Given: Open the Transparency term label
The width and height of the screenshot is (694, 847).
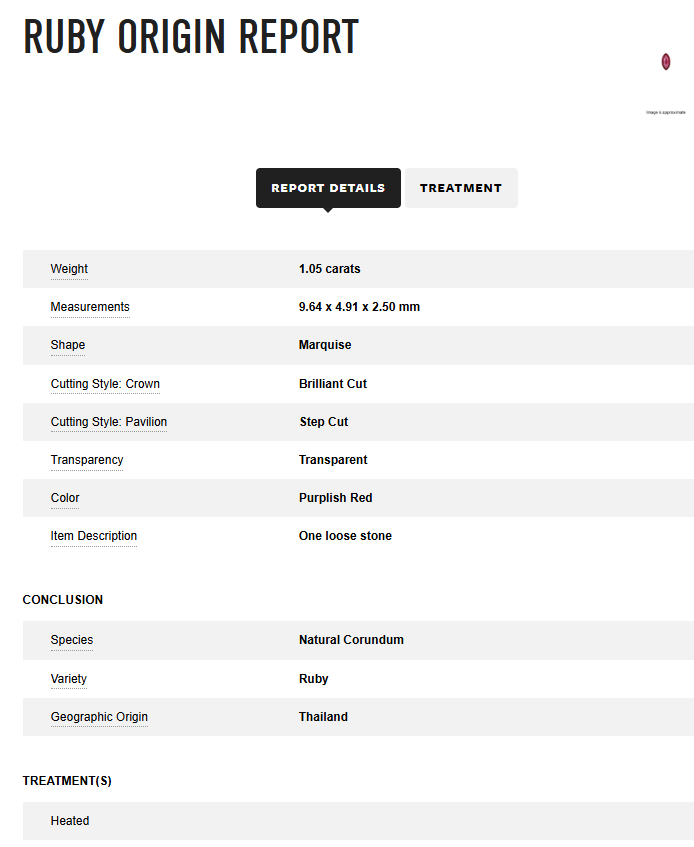Looking at the screenshot, I should (x=87, y=460).
